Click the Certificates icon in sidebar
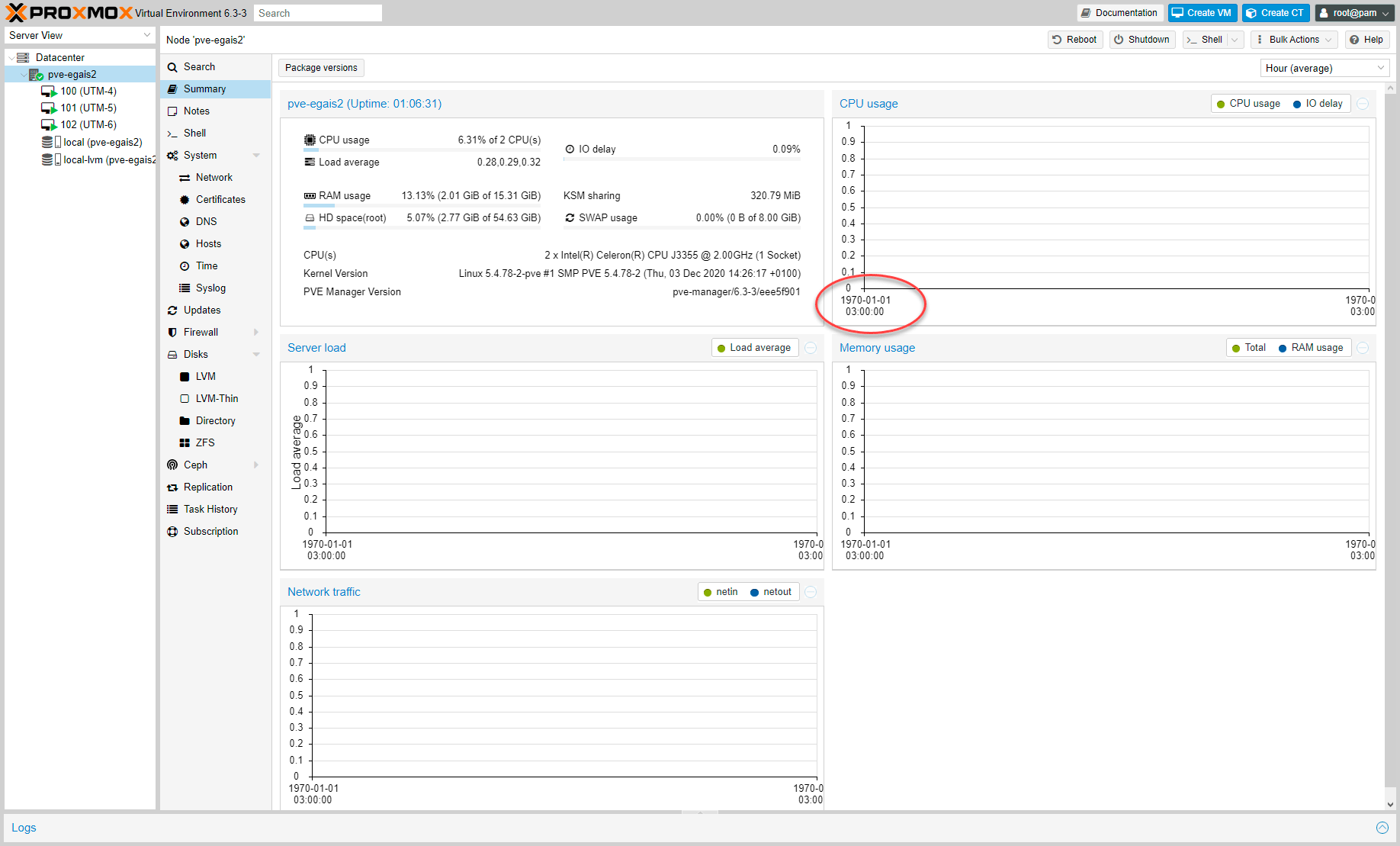Image resolution: width=1400 pixels, height=846 pixels. [185, 200]
